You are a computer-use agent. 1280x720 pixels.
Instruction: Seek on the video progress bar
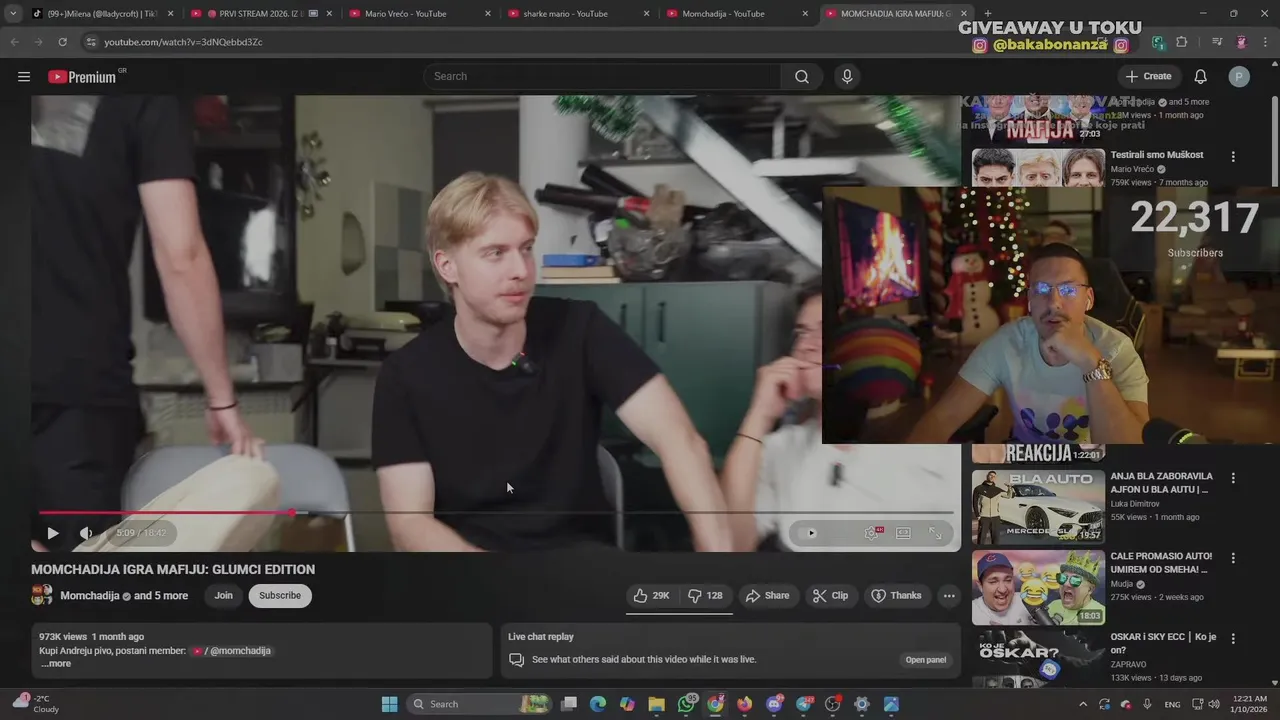click(497, 513)
